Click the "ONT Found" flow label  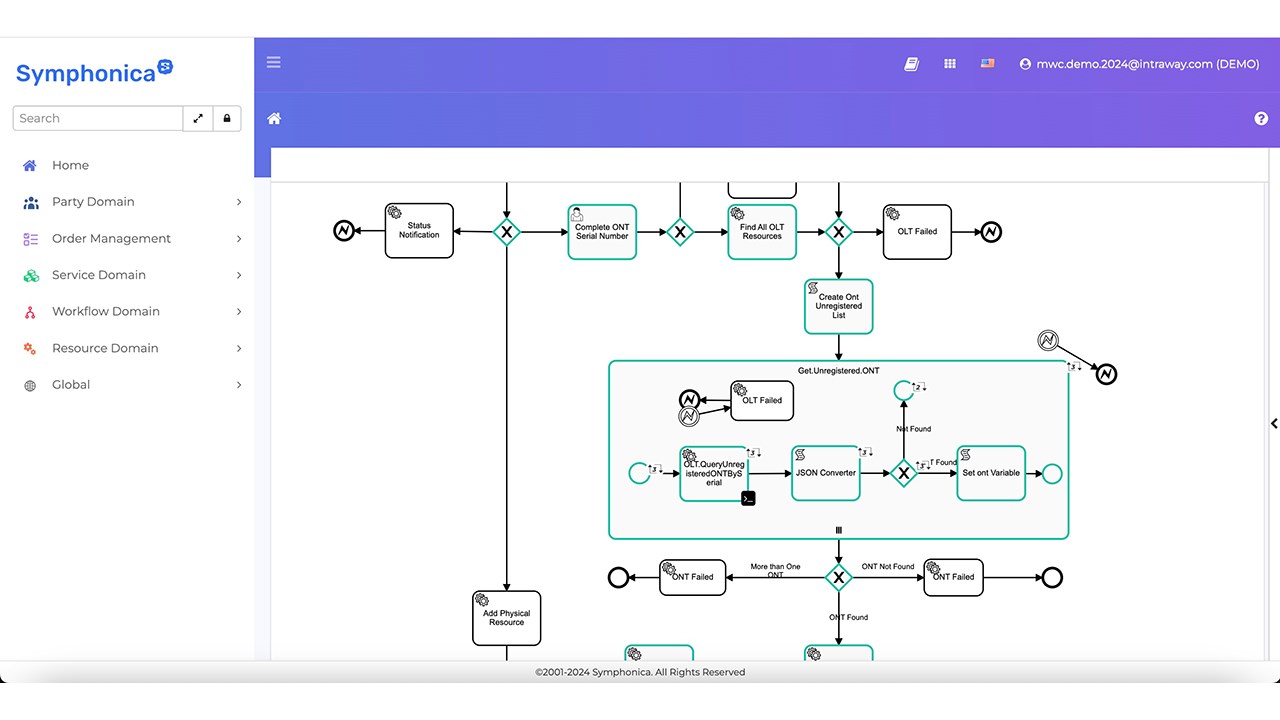(849, 617)
